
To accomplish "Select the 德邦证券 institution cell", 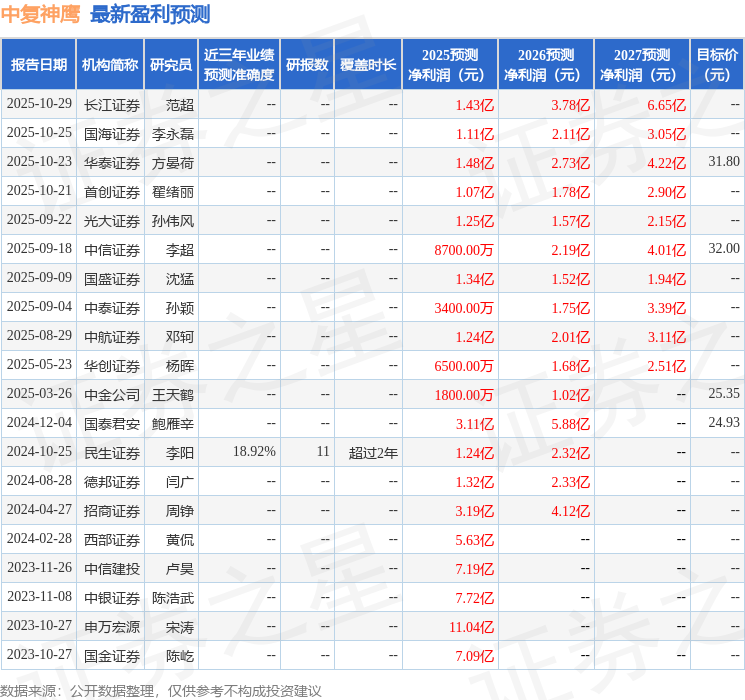I will [x=112, y=482].
